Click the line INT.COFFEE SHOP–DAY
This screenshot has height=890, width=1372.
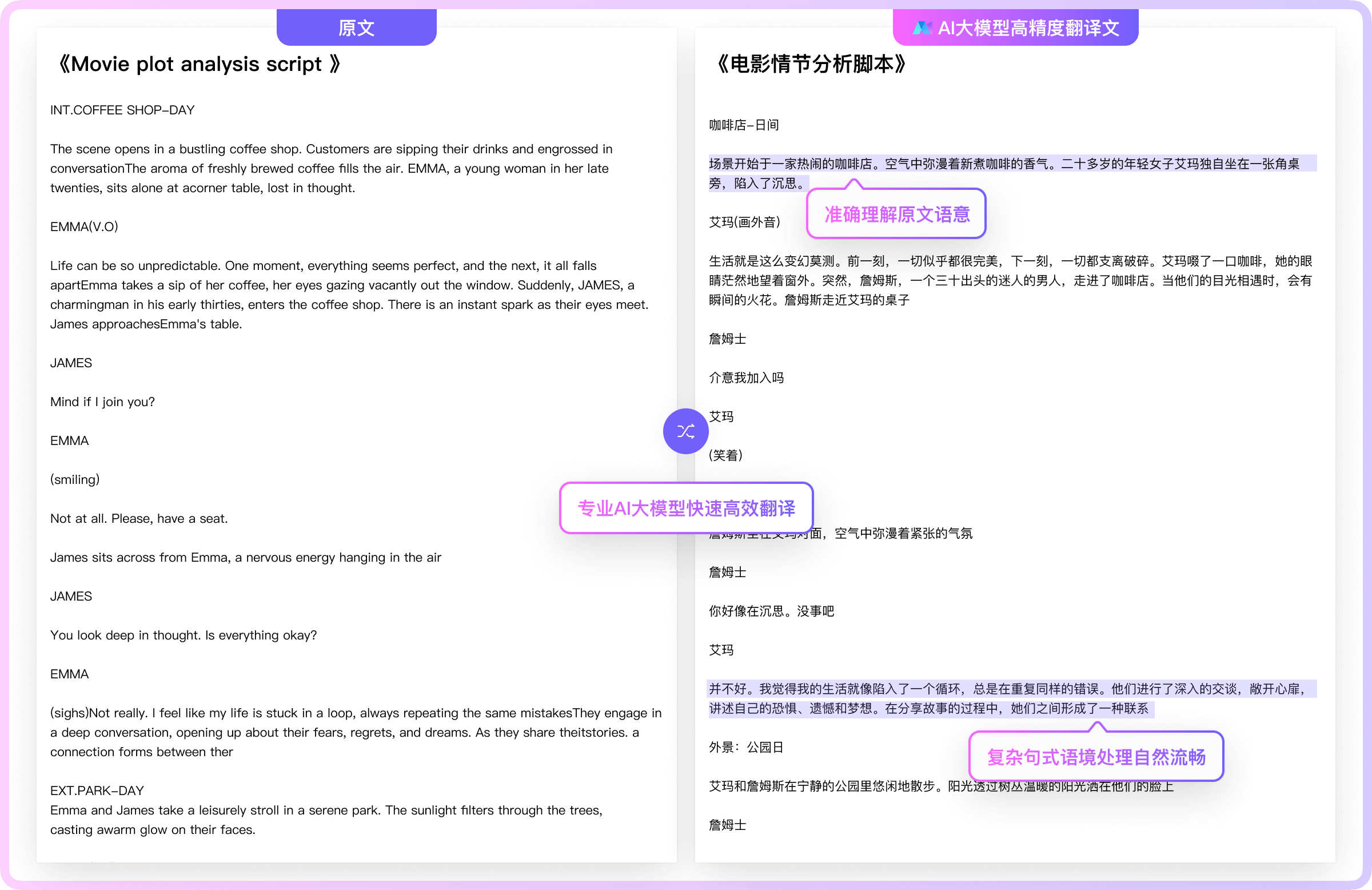tap(122, 110)
